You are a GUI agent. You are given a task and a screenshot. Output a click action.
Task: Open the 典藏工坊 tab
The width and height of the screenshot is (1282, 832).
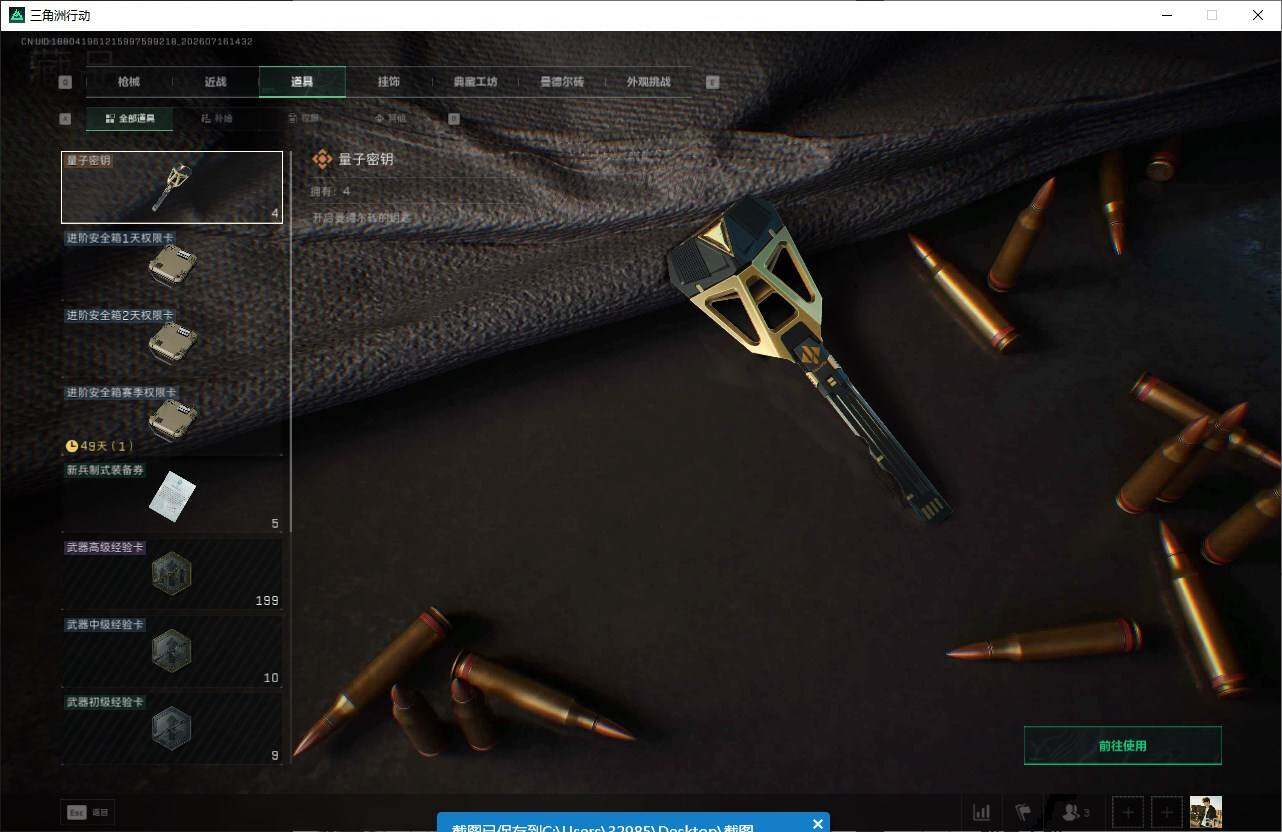[x=475, y=82]
